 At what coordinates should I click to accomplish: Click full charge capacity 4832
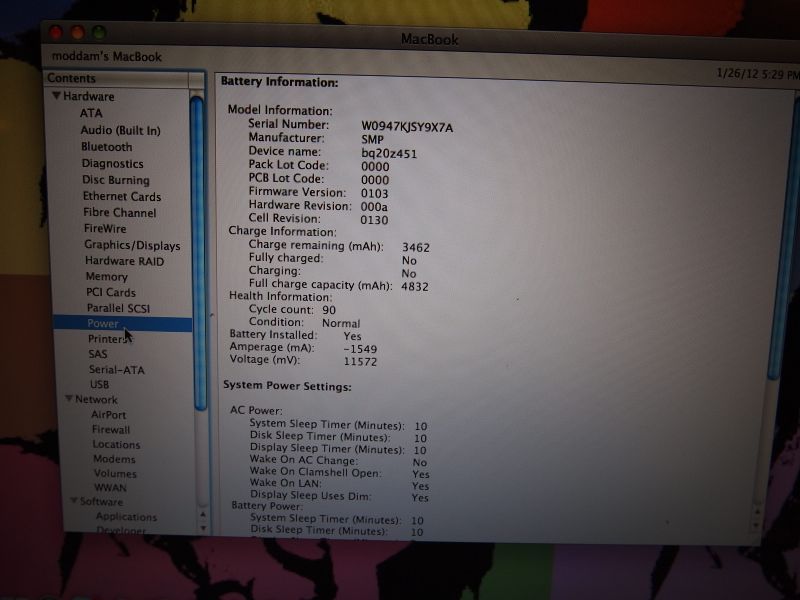[415, 287]
